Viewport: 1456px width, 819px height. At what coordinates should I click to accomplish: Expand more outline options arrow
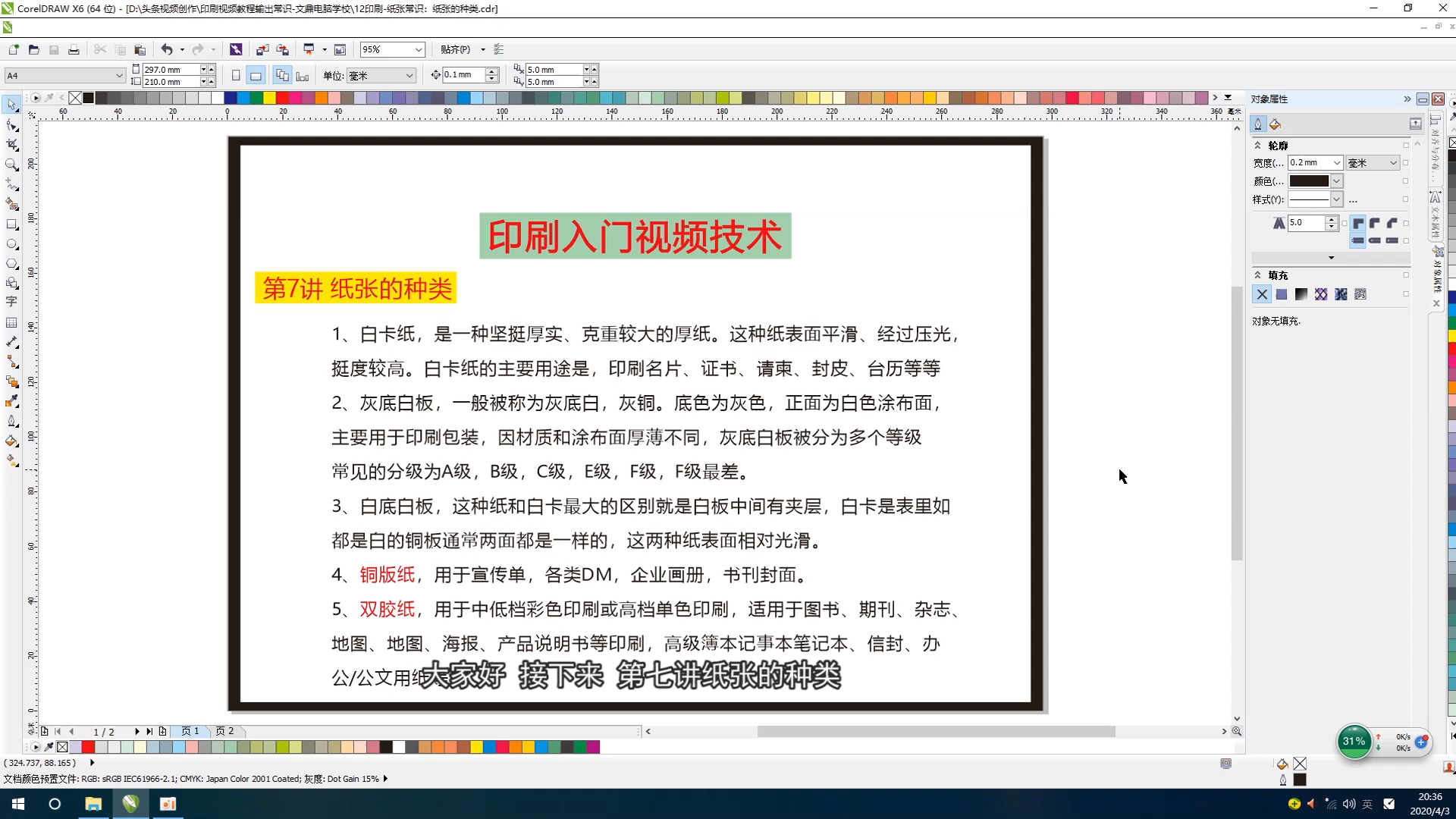(x=1331, y=258)
